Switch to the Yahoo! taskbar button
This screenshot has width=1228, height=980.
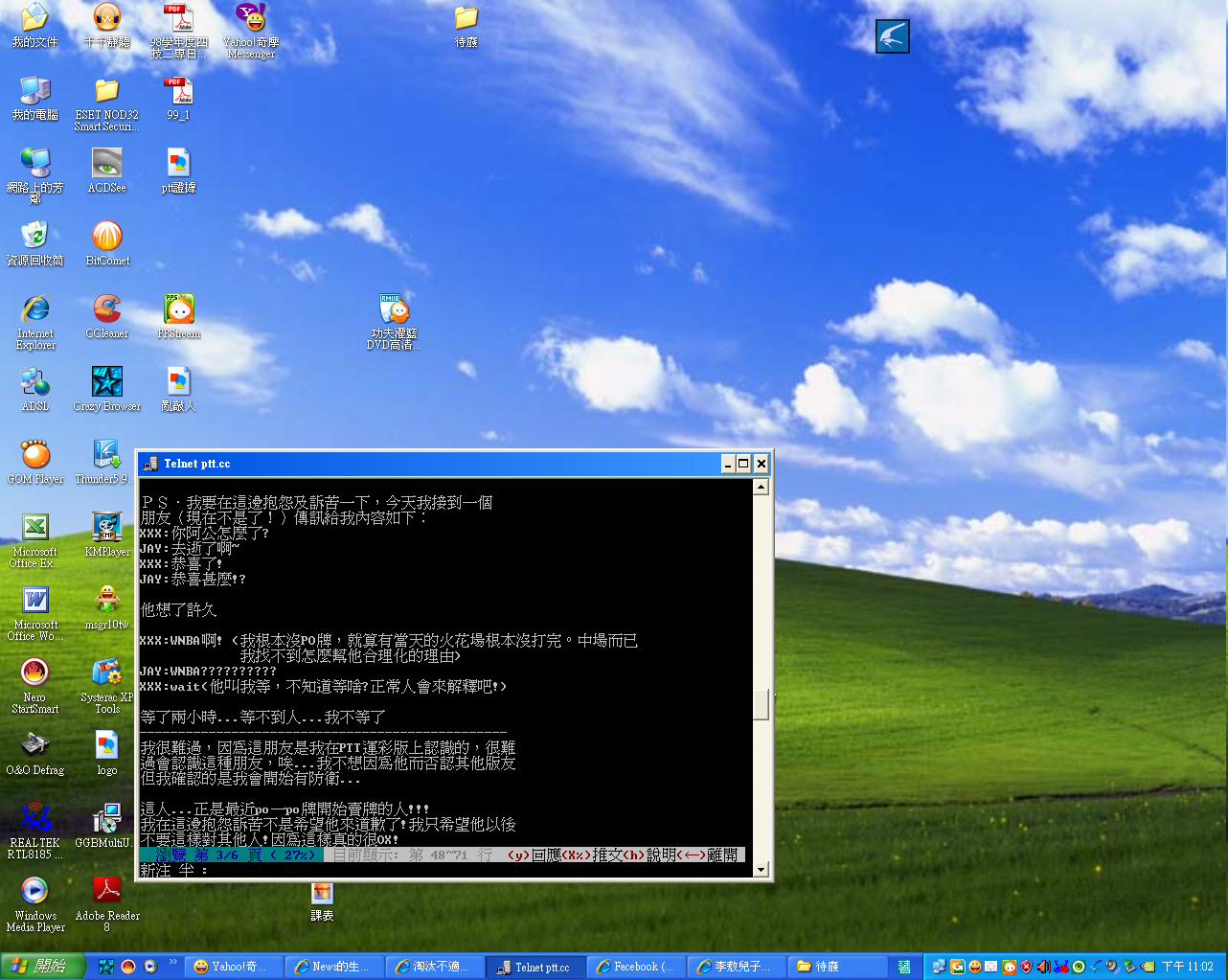(x=230, y=967)
